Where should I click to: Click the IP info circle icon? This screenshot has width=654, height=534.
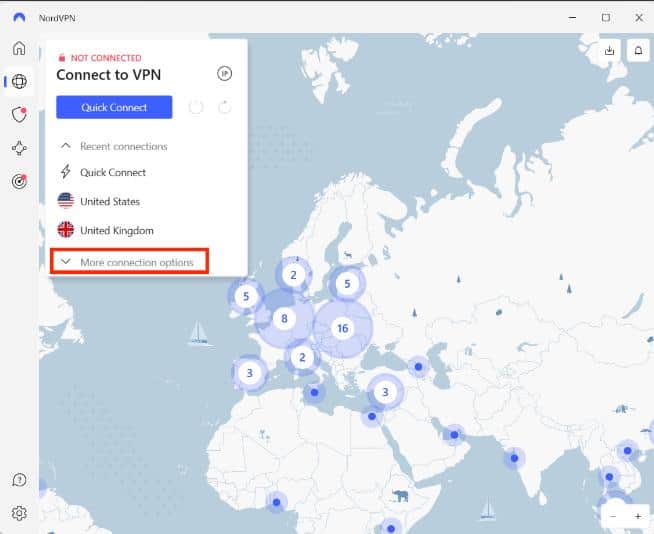[x=224, y=74]
